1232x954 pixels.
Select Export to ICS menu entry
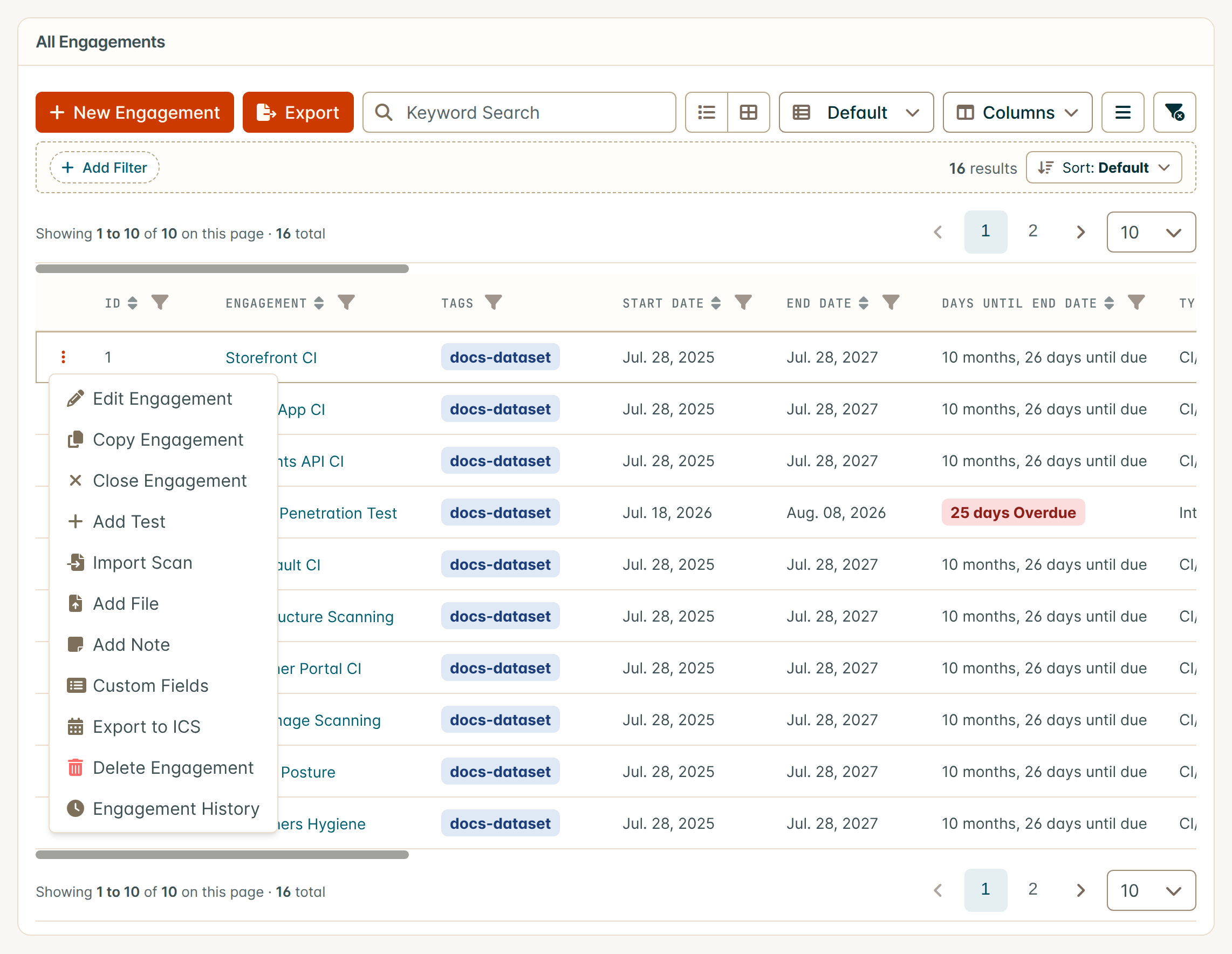point(163,727)
